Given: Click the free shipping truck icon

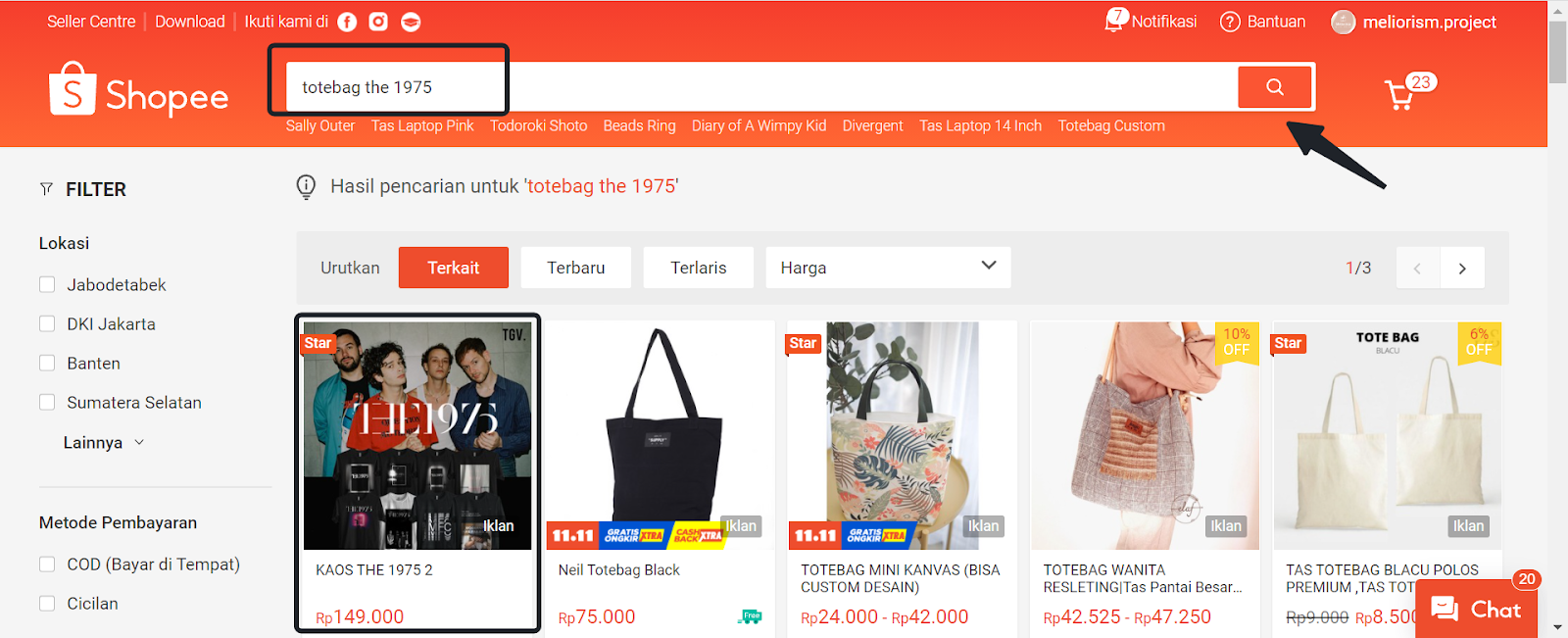Looking at the screenshot, I should [x=750, y=616].
